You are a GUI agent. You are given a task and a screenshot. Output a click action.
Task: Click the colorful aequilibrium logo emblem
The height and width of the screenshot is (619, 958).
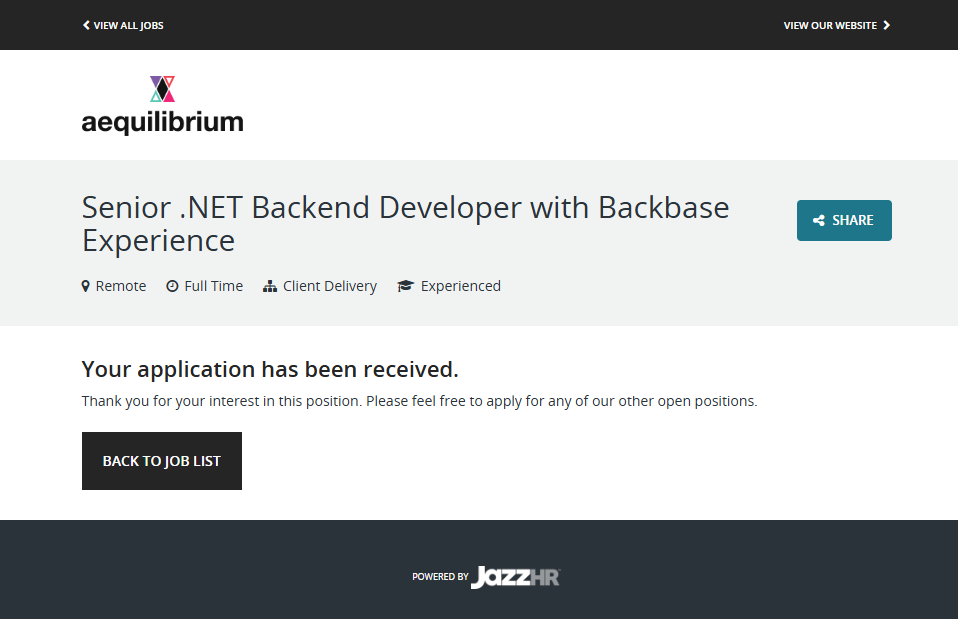(x=163, y=89)
